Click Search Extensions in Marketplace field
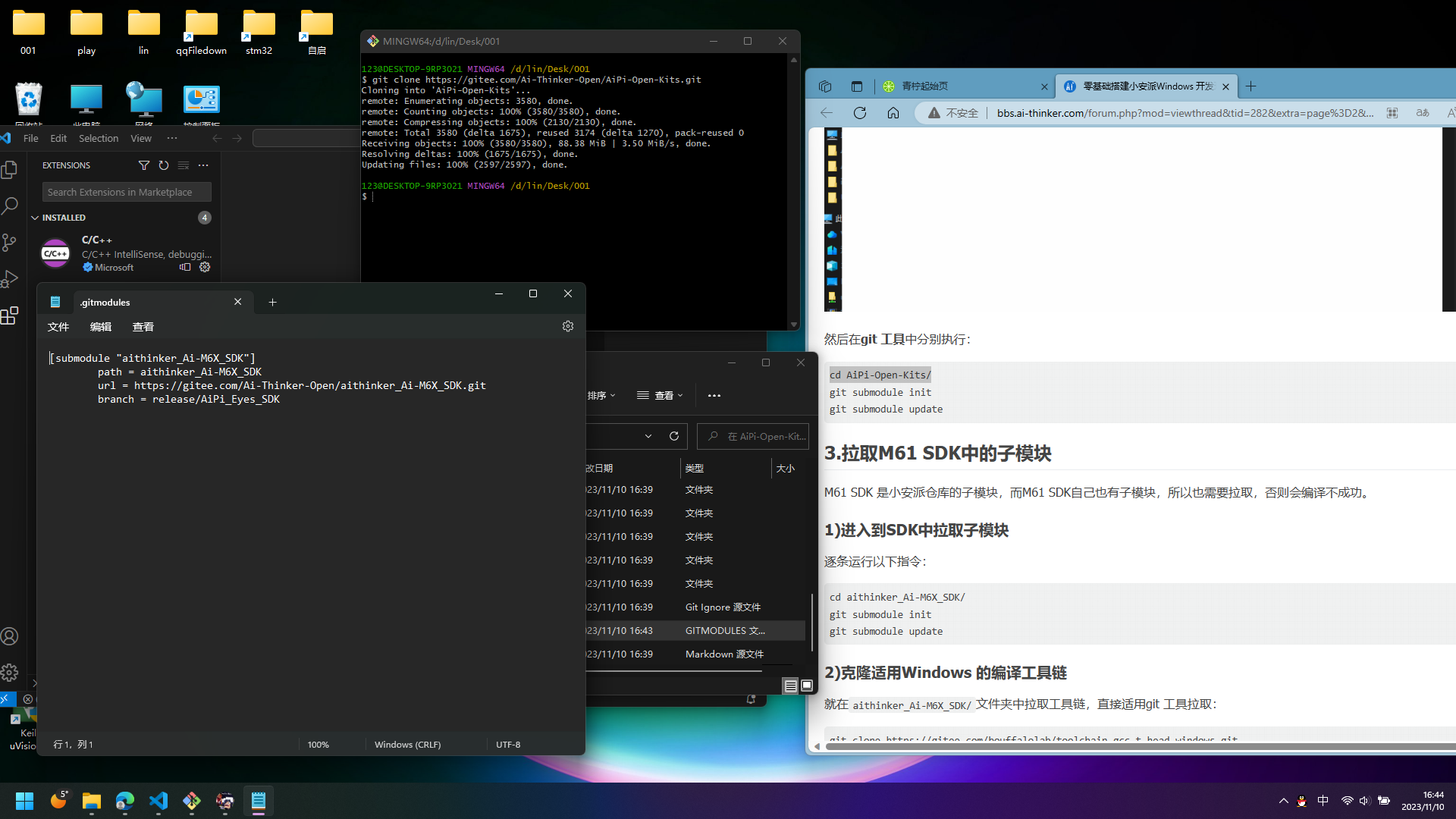The width and height of the screenshot is (1456, 819). pos(127,192)
